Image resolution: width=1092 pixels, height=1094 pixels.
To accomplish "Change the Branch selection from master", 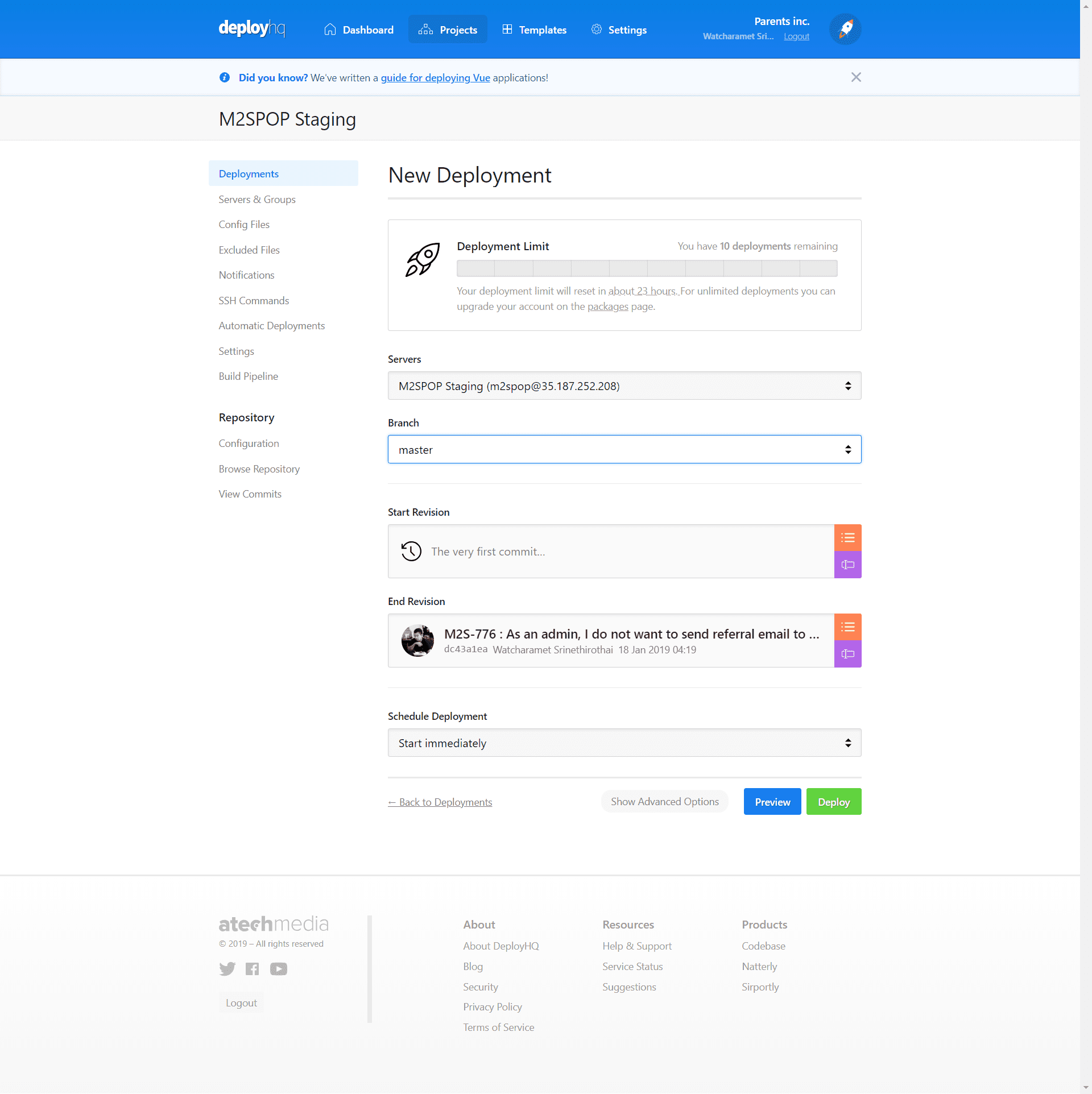I will point(624,449).
